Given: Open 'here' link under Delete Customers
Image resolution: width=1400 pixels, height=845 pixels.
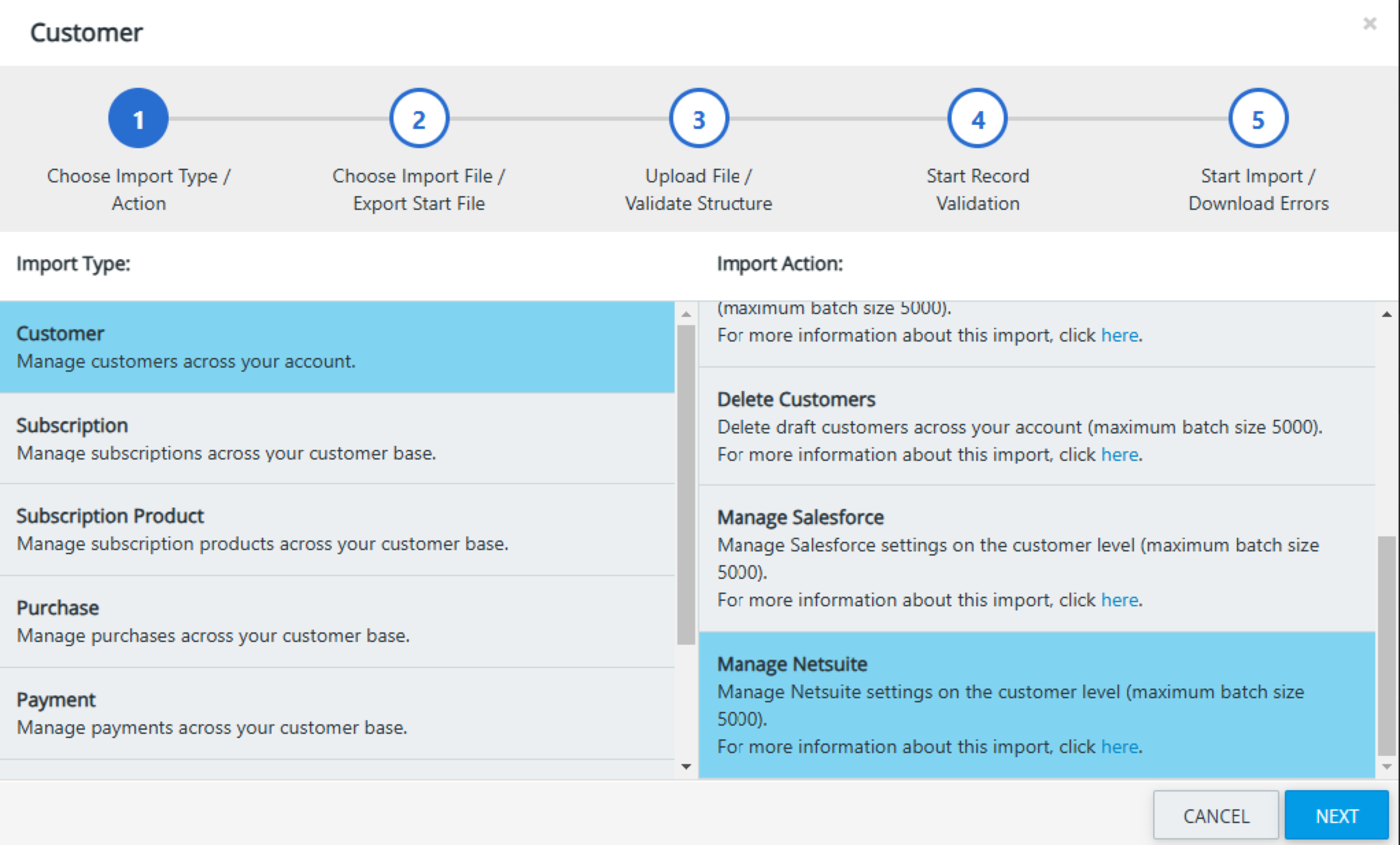Looking at the screenshot, I should (1119, 455).
